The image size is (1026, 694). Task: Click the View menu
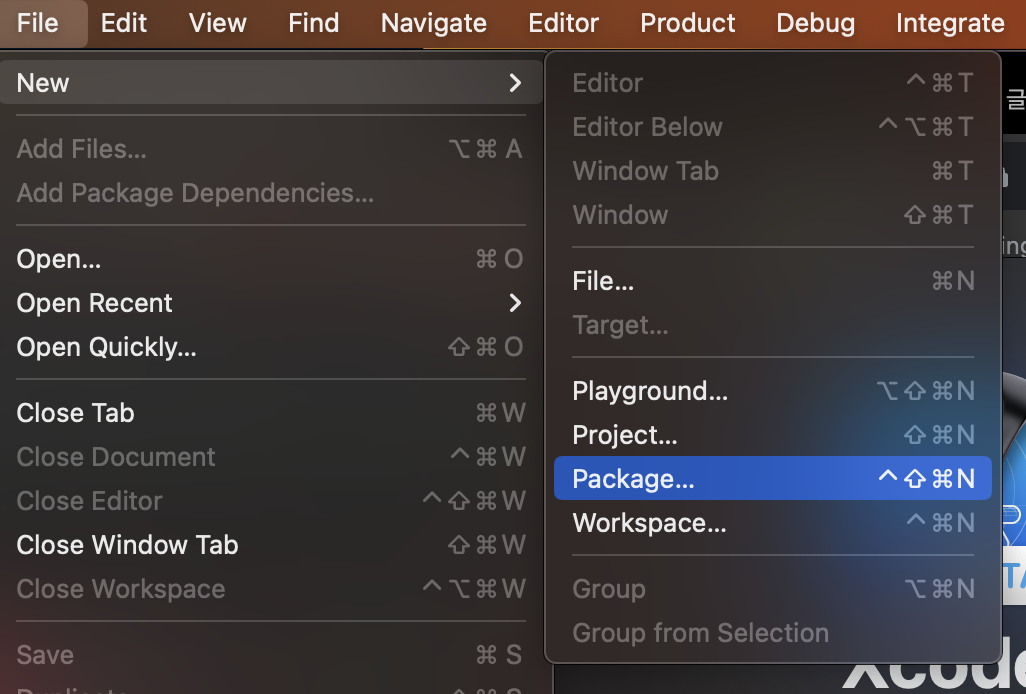(218, 23)
